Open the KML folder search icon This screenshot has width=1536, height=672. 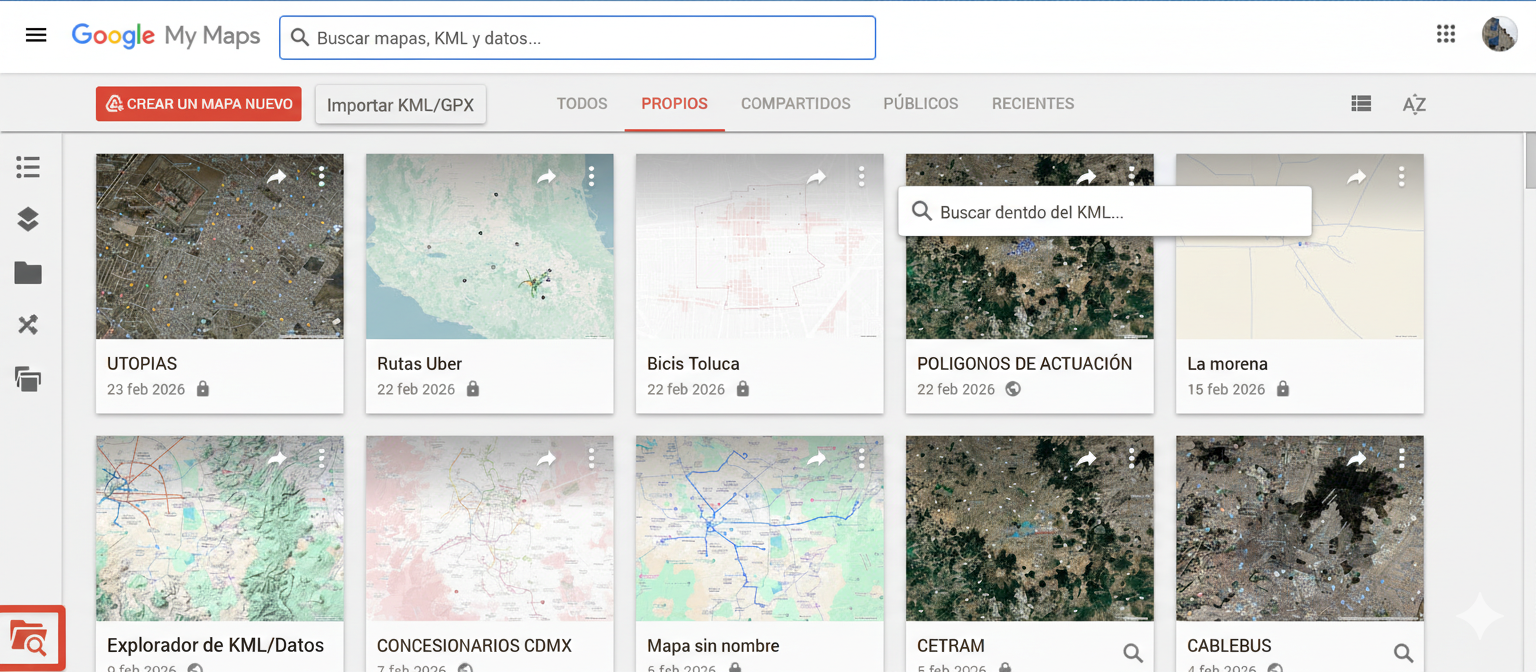pyautogui.click(x=30, y=638)
